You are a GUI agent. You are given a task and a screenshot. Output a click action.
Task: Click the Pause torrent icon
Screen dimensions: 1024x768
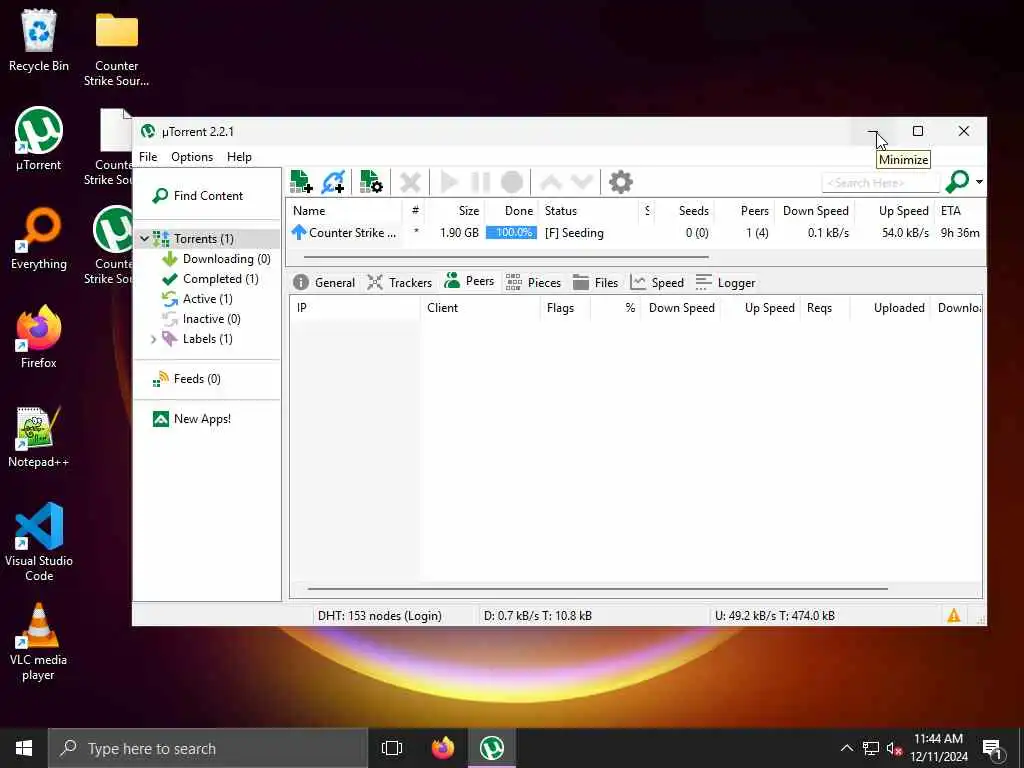[x=481, y=182]
